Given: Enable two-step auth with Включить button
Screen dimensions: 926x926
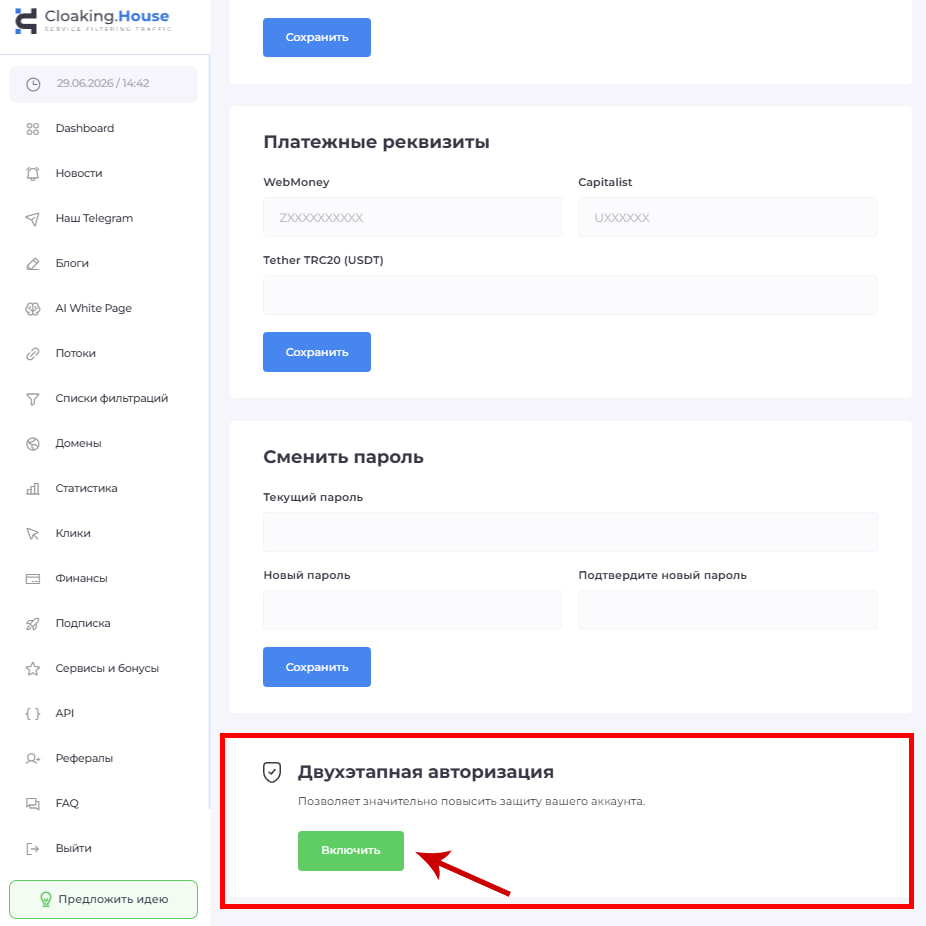Looking at the screenshot, I should 351,850.
